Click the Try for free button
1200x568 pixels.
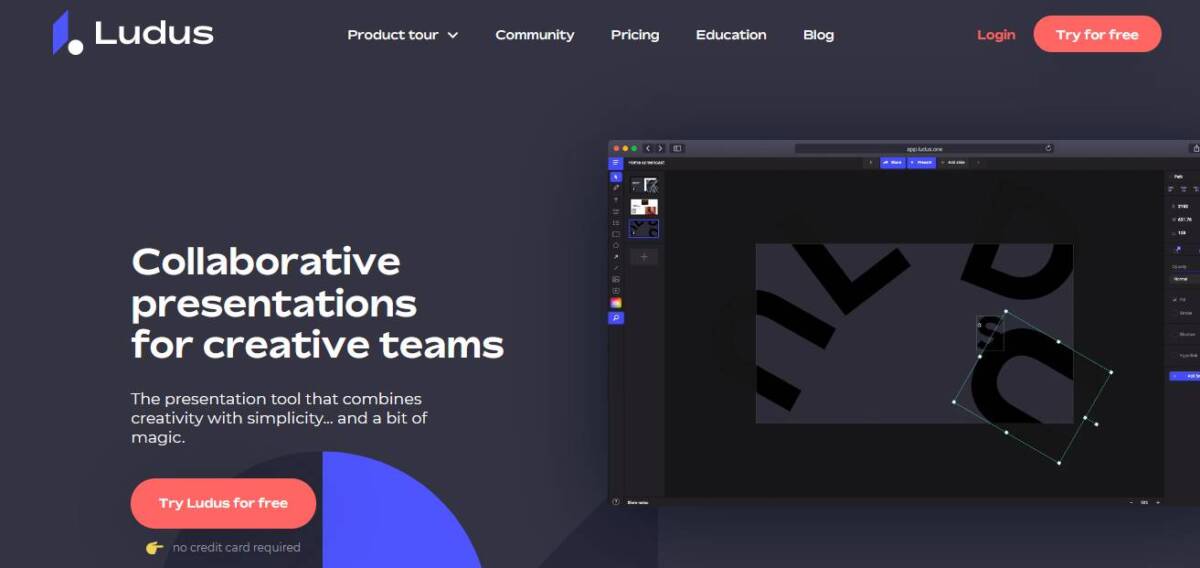1097,34
